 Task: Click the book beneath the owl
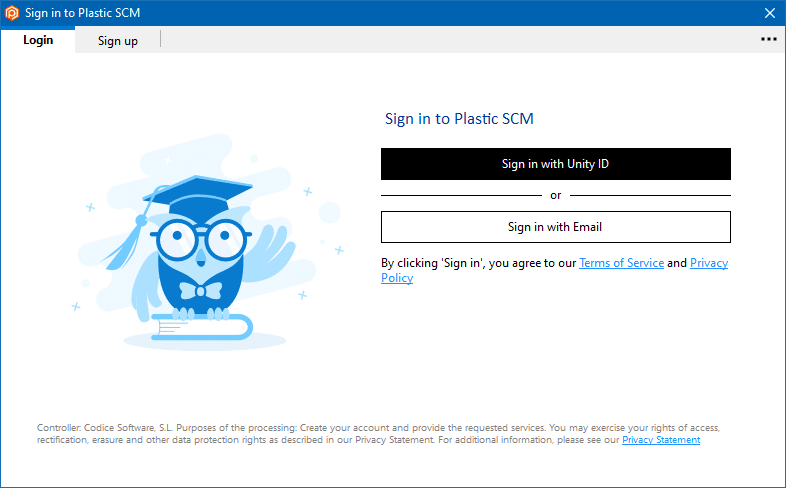pyautogui.click(x=202, y=327)
